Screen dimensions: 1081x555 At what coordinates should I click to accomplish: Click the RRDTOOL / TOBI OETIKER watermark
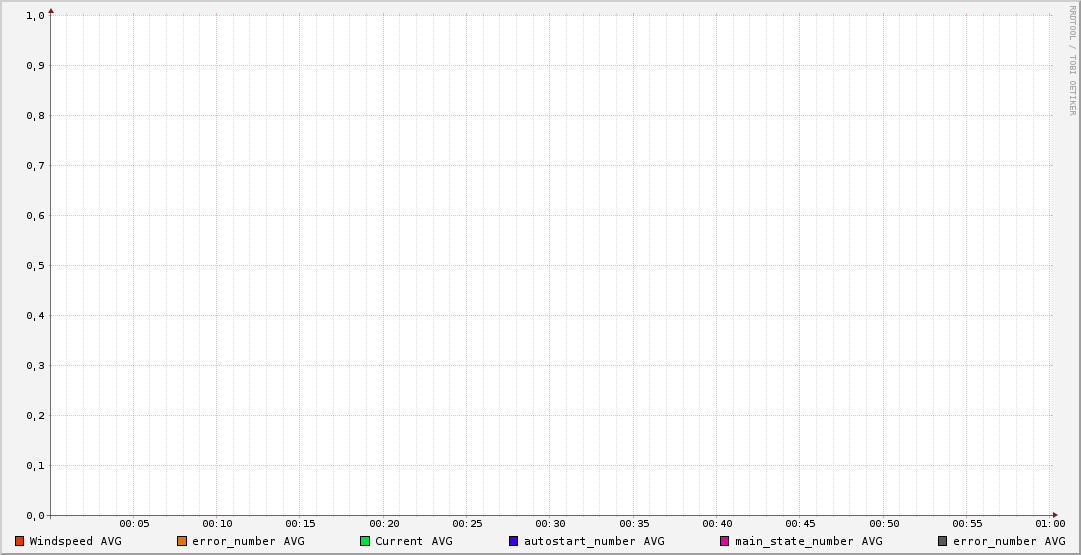pos(1072,61)
